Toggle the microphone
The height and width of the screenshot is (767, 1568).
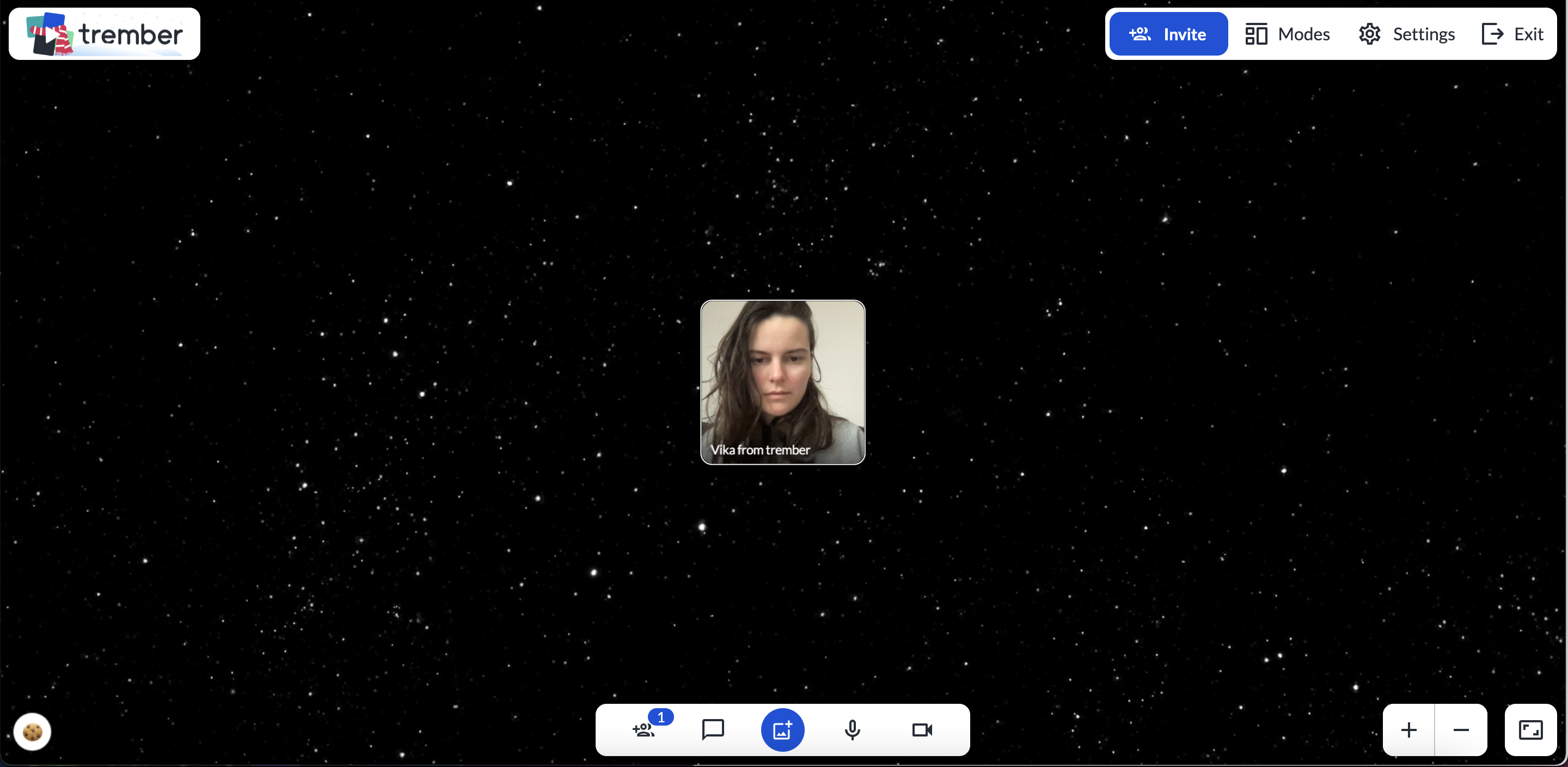click(x=853, y=730)
